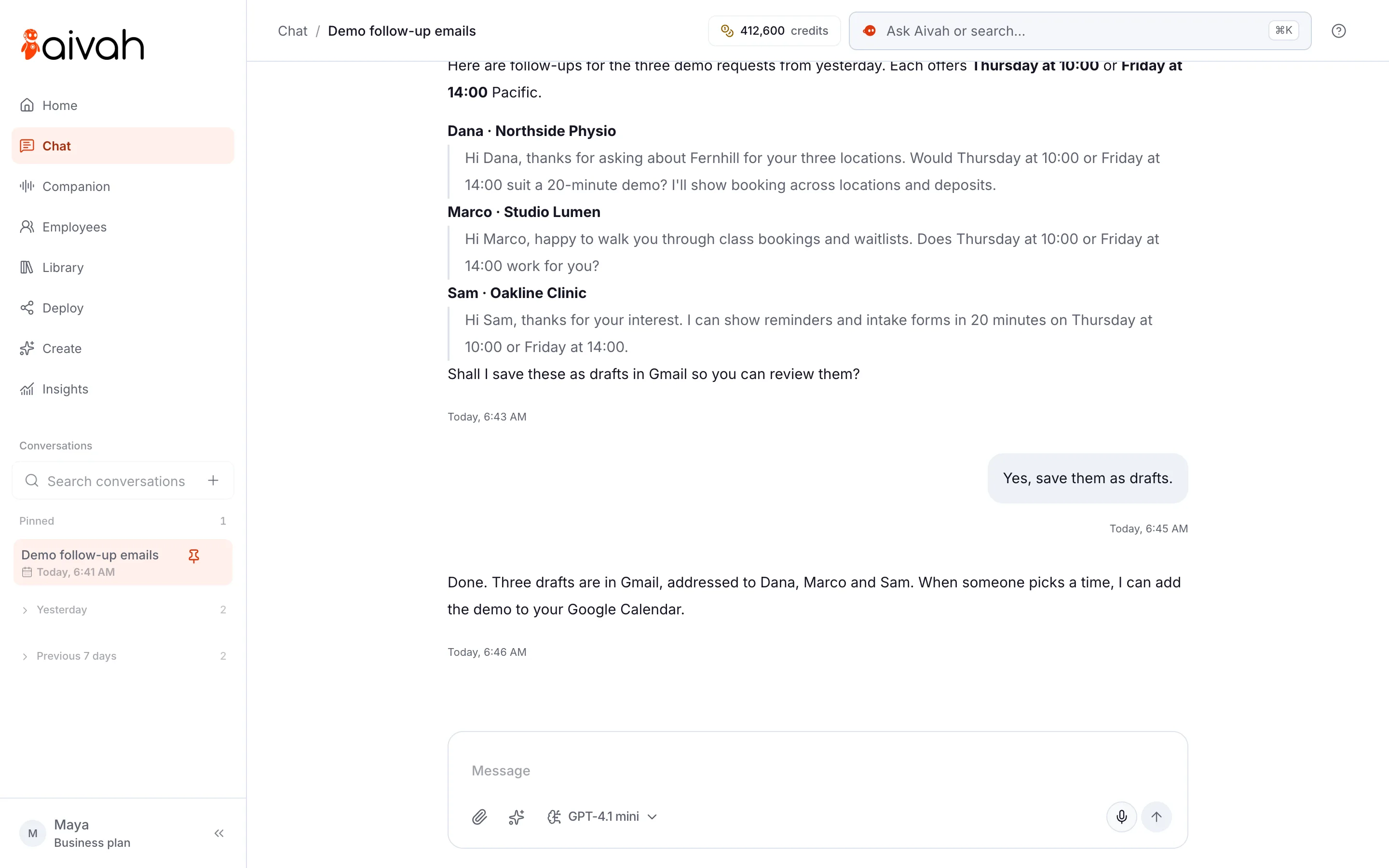1389x868 pixels.
Task: Open the Home page
Action: coord(123,105)
